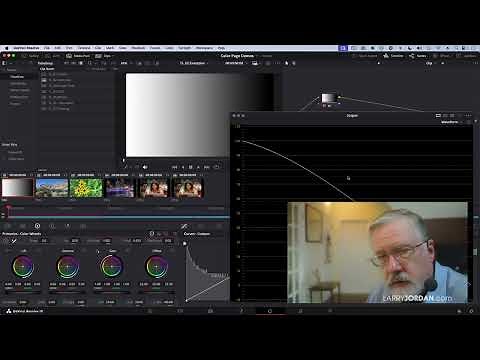Open the Clips dropdown in top-left toolbar
Screen dimensions: 480x360
(104, 56)
